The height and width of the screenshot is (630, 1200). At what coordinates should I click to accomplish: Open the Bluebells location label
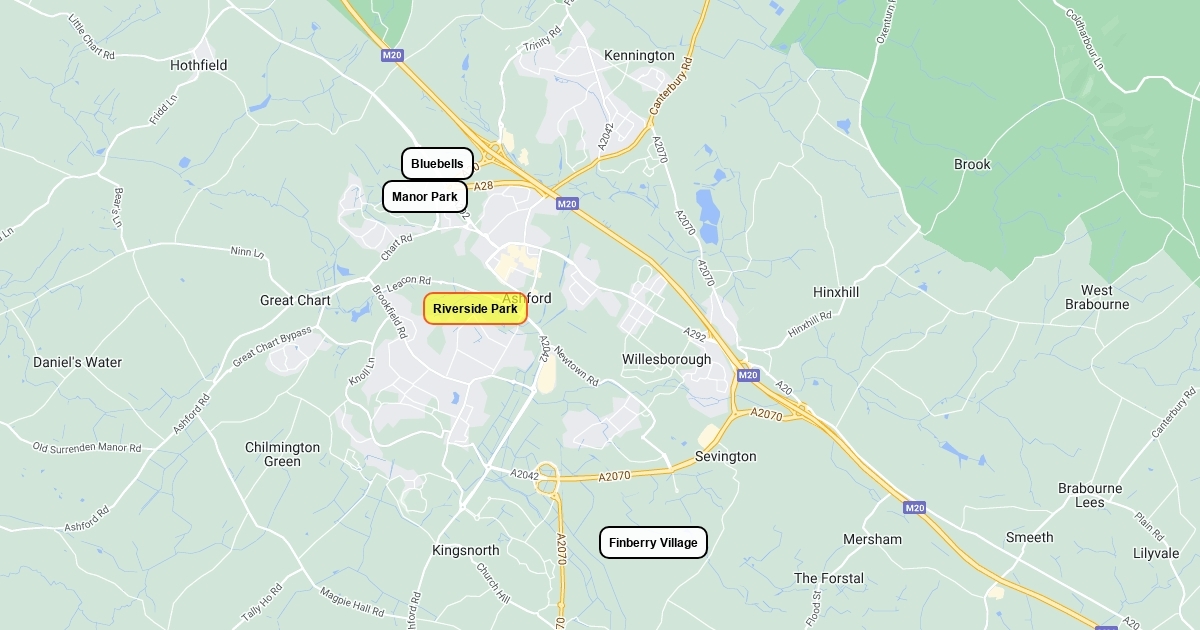pos(437,164)
